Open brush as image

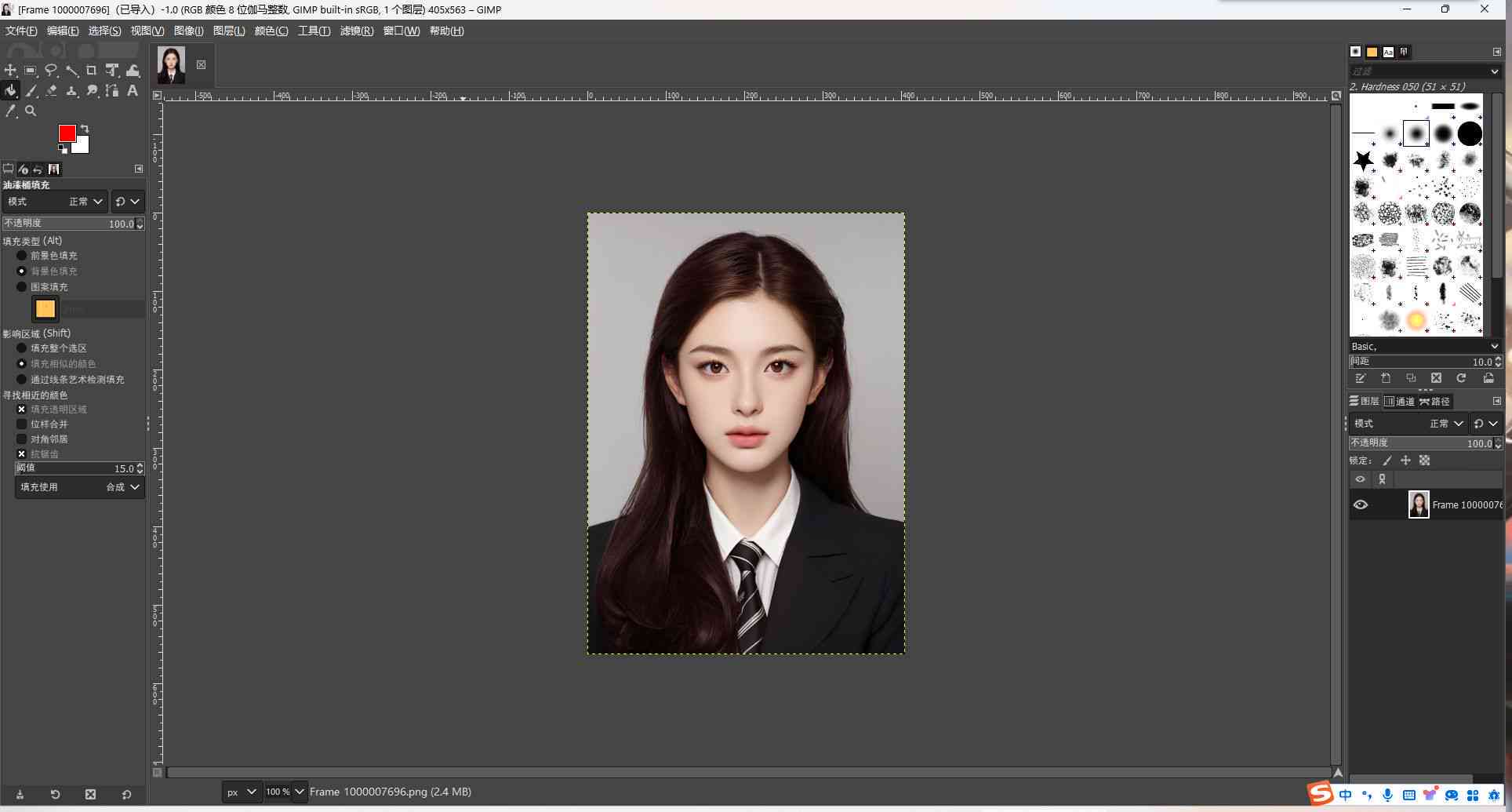click(1488, 378)
